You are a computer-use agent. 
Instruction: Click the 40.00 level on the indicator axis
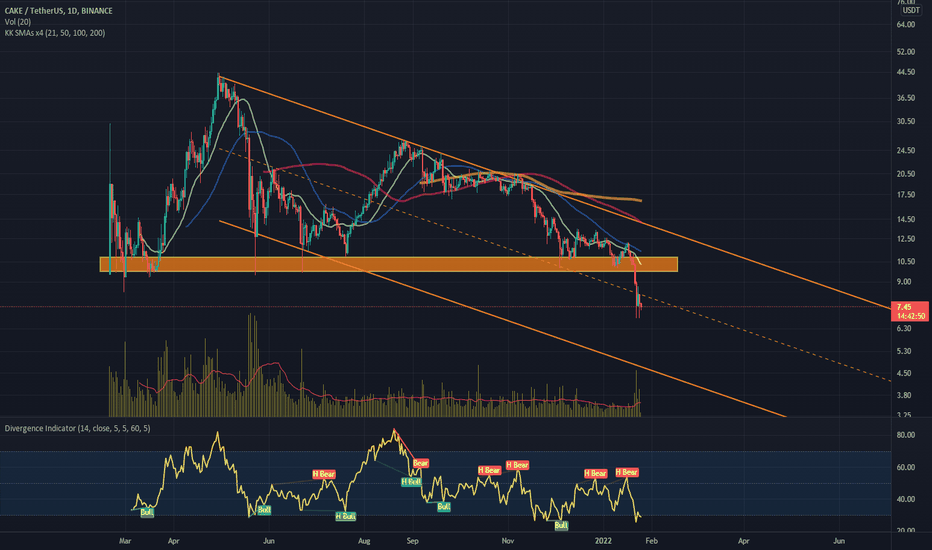click(906, 499)
